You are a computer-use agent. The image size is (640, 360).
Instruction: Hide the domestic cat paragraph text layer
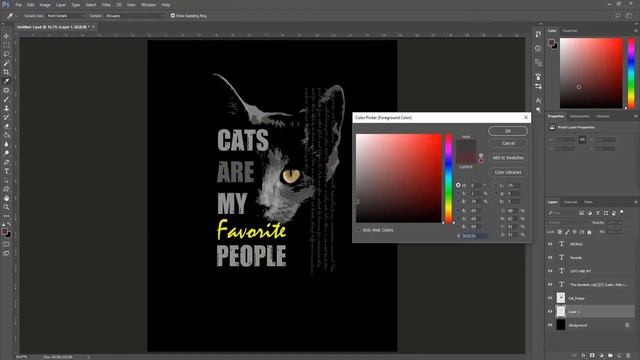tap(550, 284)
